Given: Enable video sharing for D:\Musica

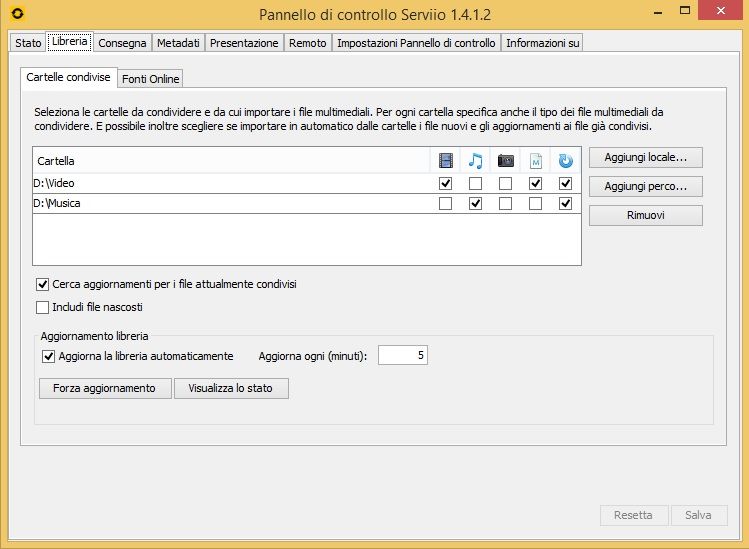Looking at the screenshot, I should (445, 204).
